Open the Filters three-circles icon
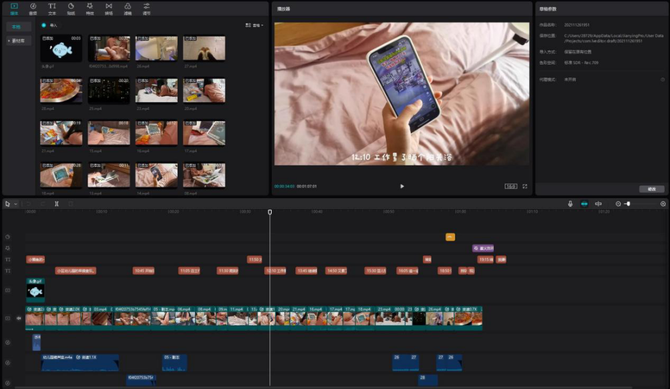The width and height of the screenshot is (670, 389). pyautogui.click(x=127, y=8)
